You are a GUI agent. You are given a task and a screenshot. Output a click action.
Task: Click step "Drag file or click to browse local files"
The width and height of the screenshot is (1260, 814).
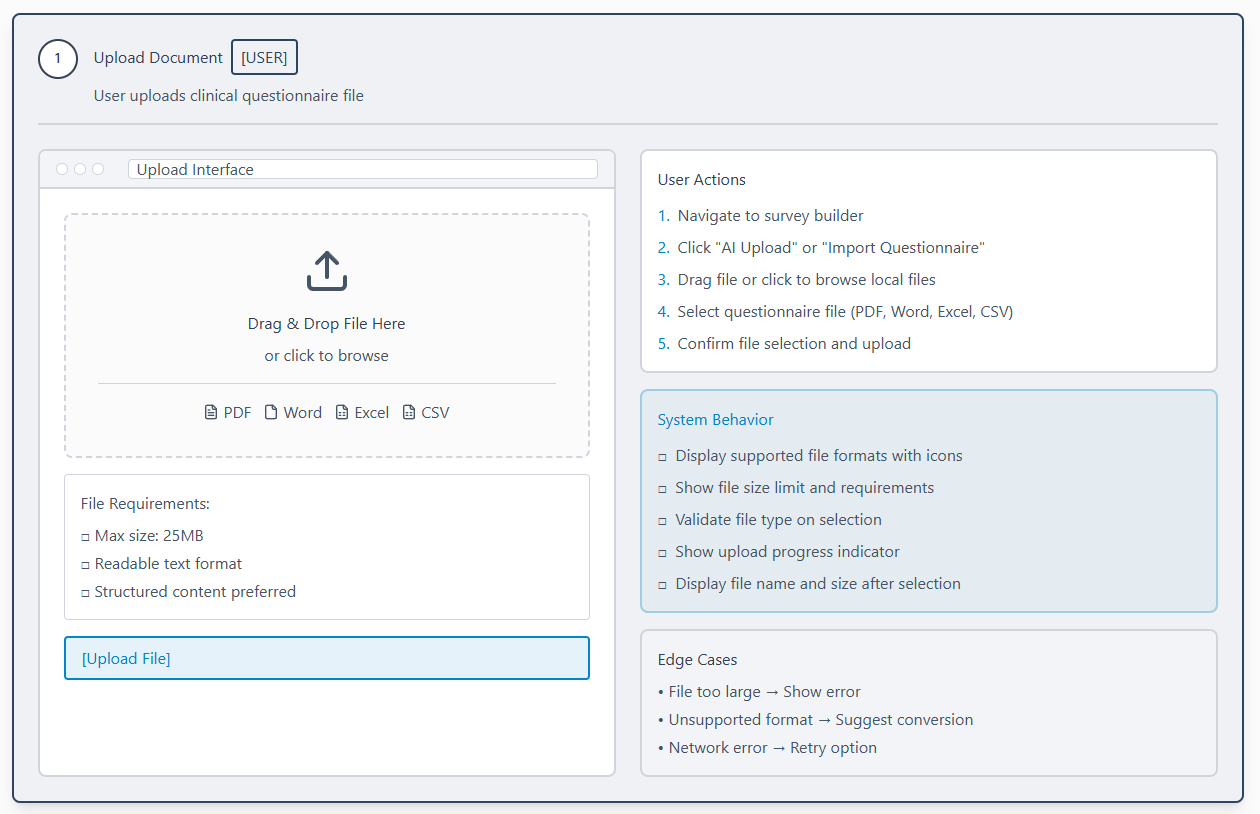coord(807,279)
